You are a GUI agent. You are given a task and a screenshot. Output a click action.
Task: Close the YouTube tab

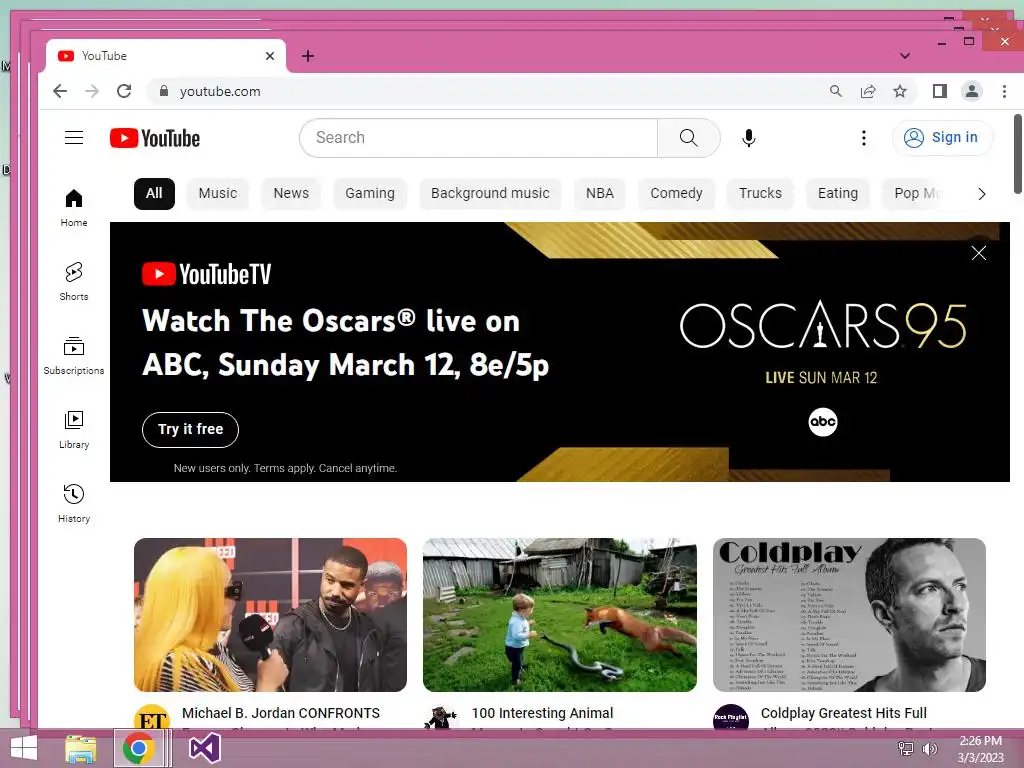pyautogui.click(x=270, y=56)
